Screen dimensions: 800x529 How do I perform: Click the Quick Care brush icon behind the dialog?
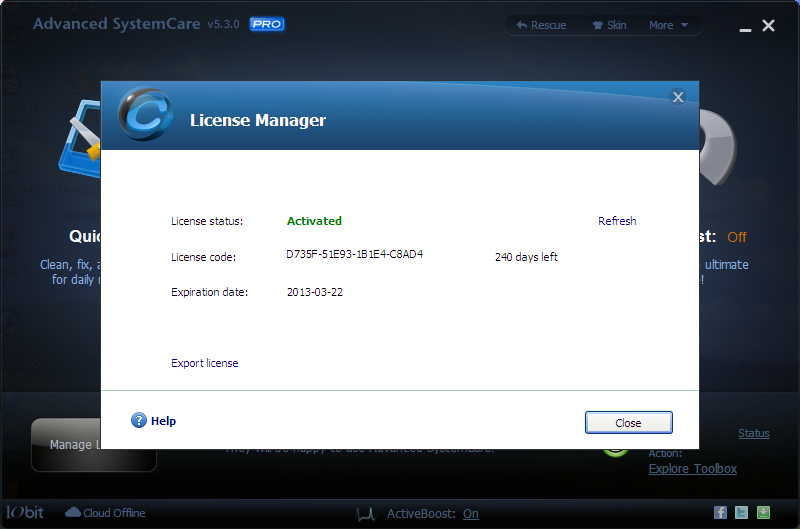(x=80, y=139)
